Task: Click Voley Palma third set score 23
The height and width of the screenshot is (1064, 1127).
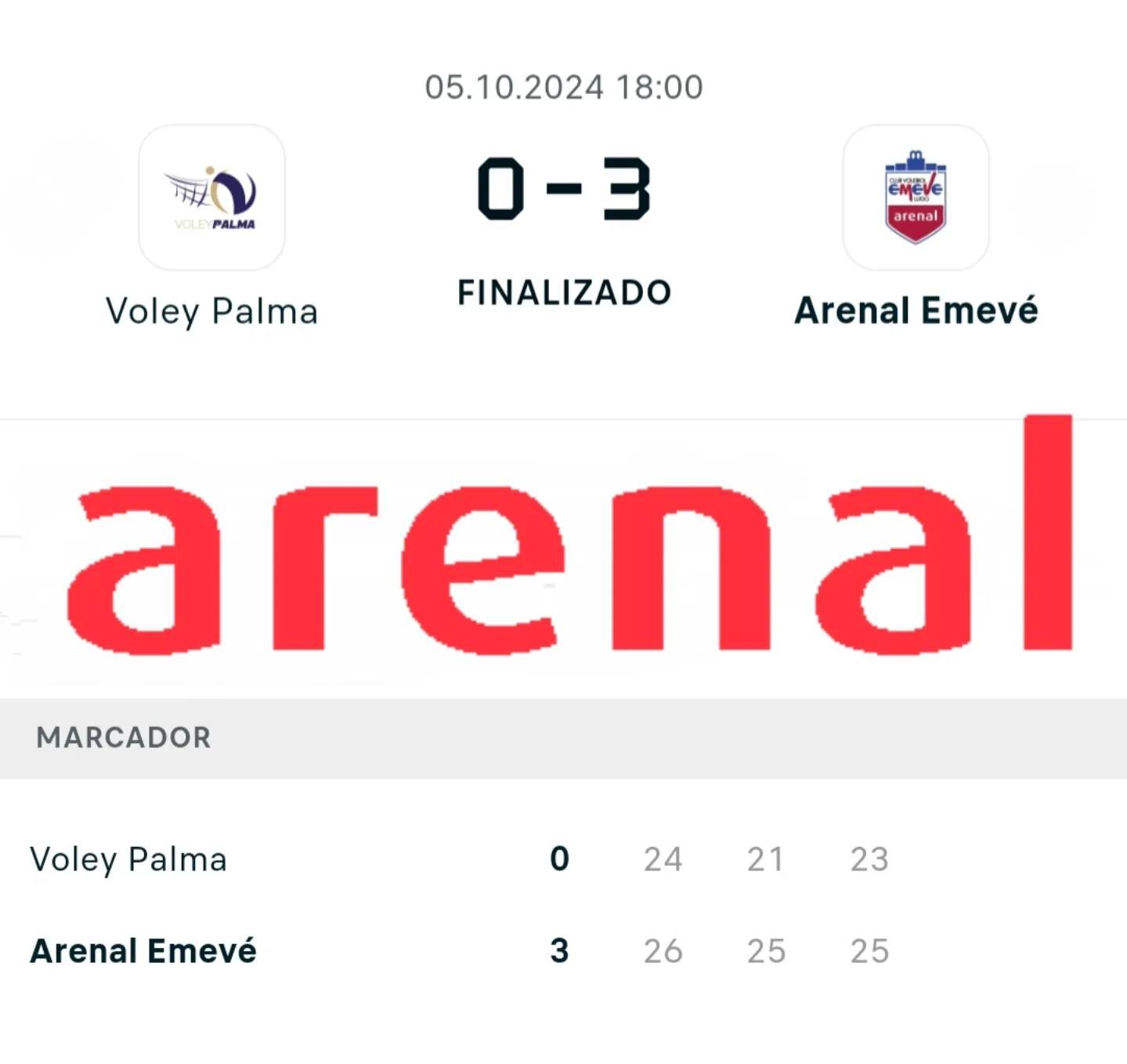Action: click(869, 860)
